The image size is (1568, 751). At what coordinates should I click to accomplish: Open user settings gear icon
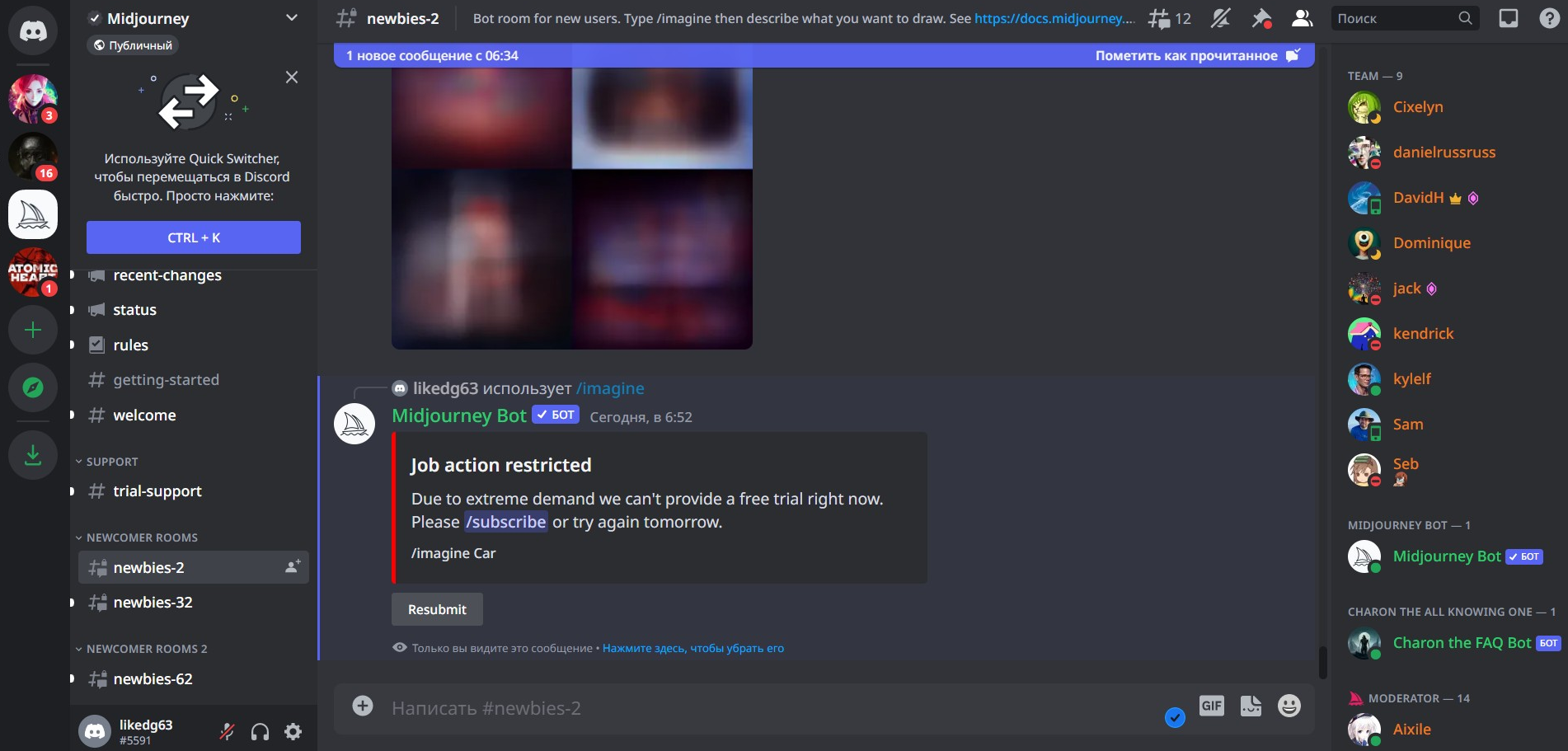pyautogui.click(x=293, y=731)
